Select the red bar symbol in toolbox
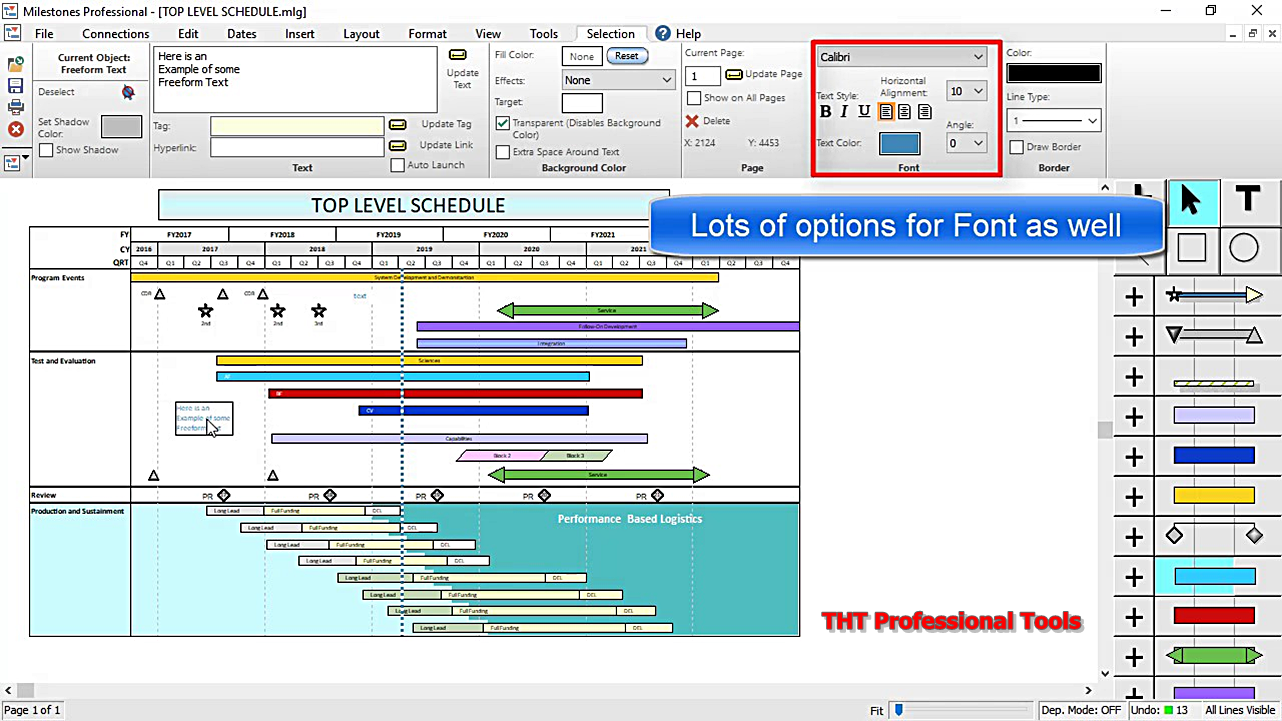1282x721 pixels. coord(1214,616)
